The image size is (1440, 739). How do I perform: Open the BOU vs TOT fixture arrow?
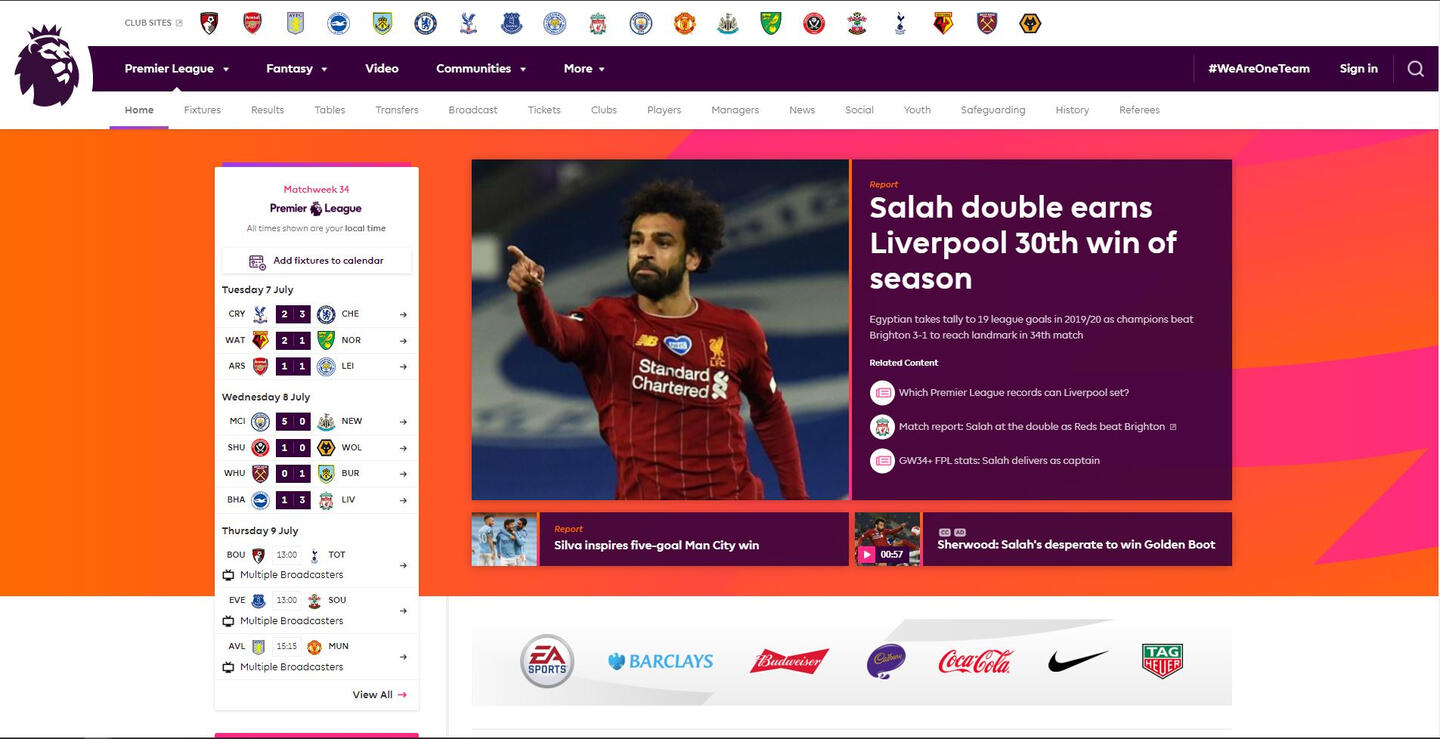403,565
